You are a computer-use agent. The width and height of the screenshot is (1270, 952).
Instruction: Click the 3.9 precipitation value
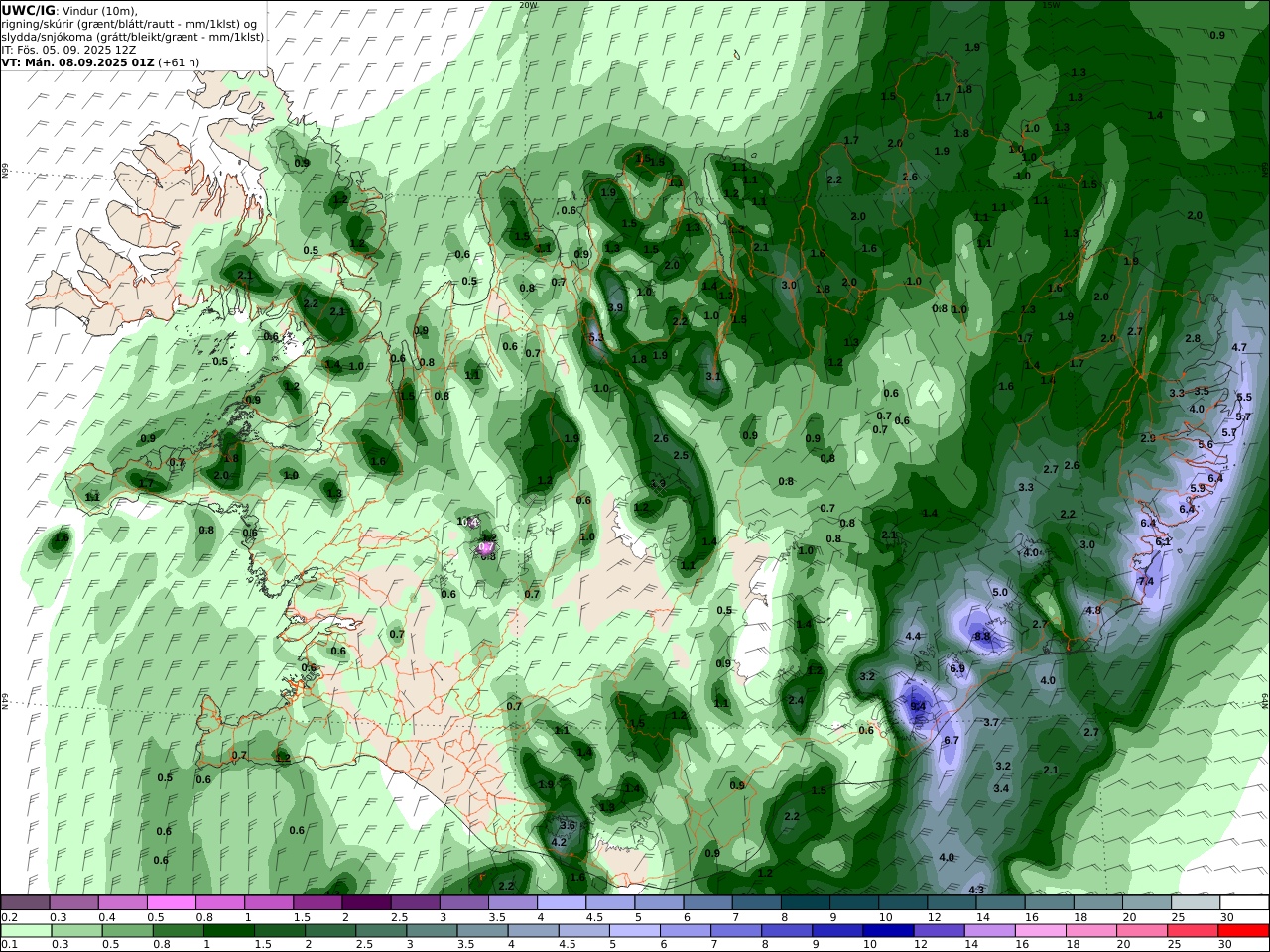point(615,308)
